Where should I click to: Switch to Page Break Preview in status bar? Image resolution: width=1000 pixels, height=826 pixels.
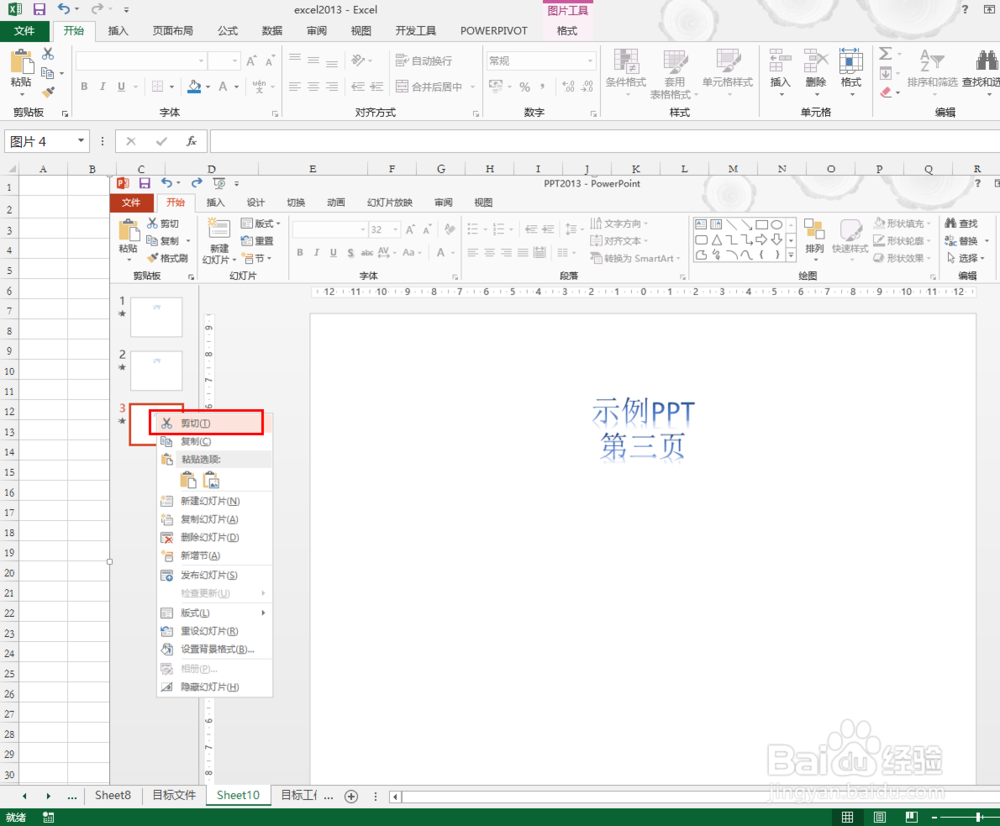[x=911, y=817]
